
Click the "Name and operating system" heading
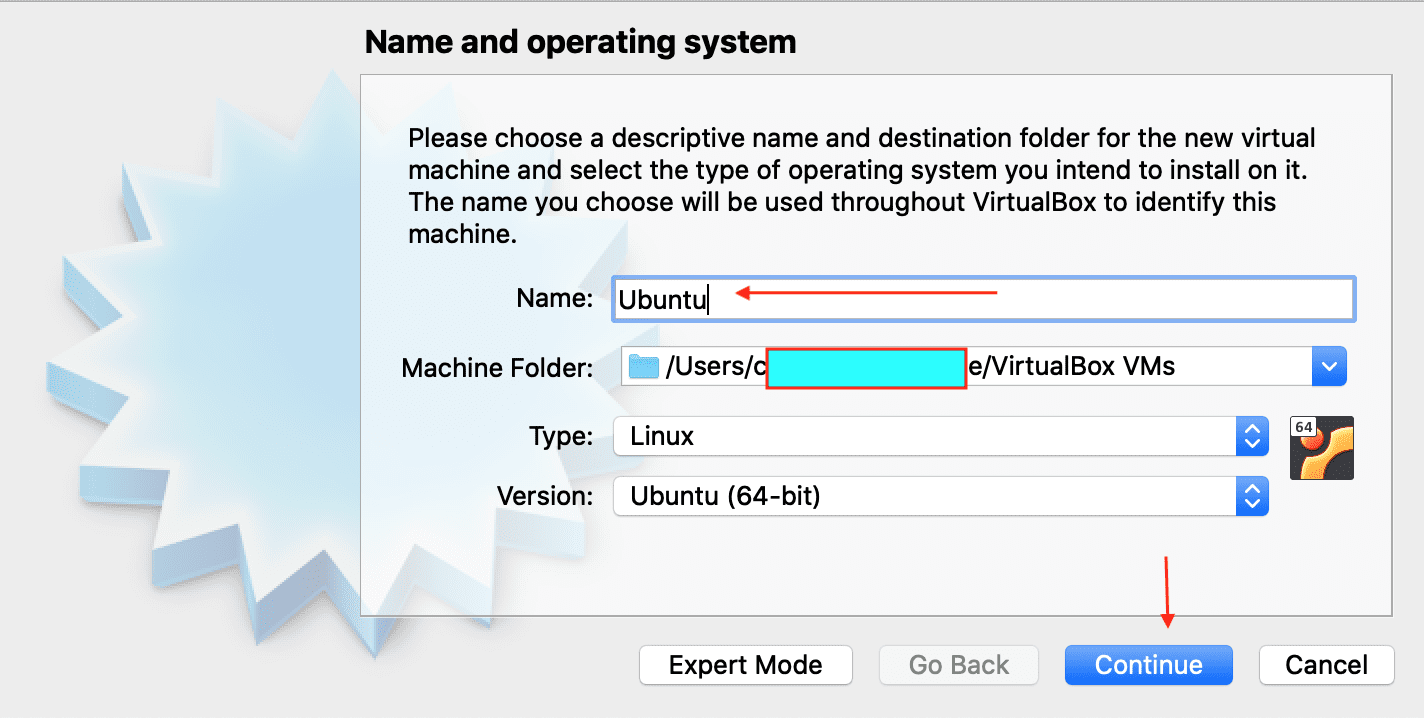580,42
